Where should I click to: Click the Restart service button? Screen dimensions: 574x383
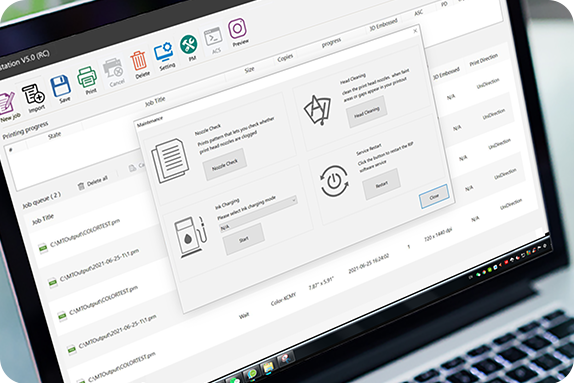[x=381, y=184]
